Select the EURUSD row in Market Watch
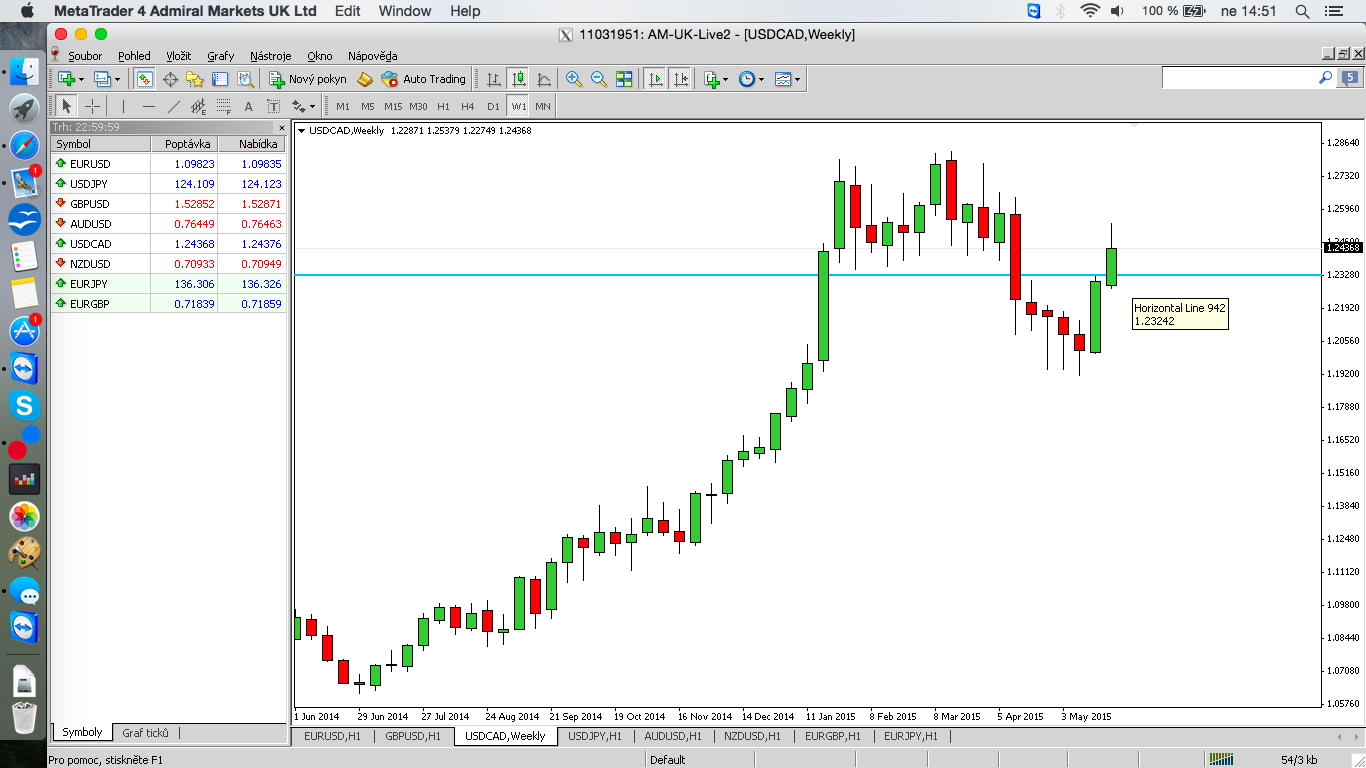 point(168,164)
